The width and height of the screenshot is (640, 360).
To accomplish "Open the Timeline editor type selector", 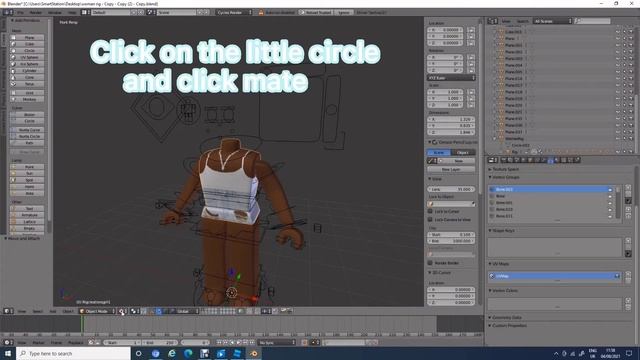I will 8,342.
